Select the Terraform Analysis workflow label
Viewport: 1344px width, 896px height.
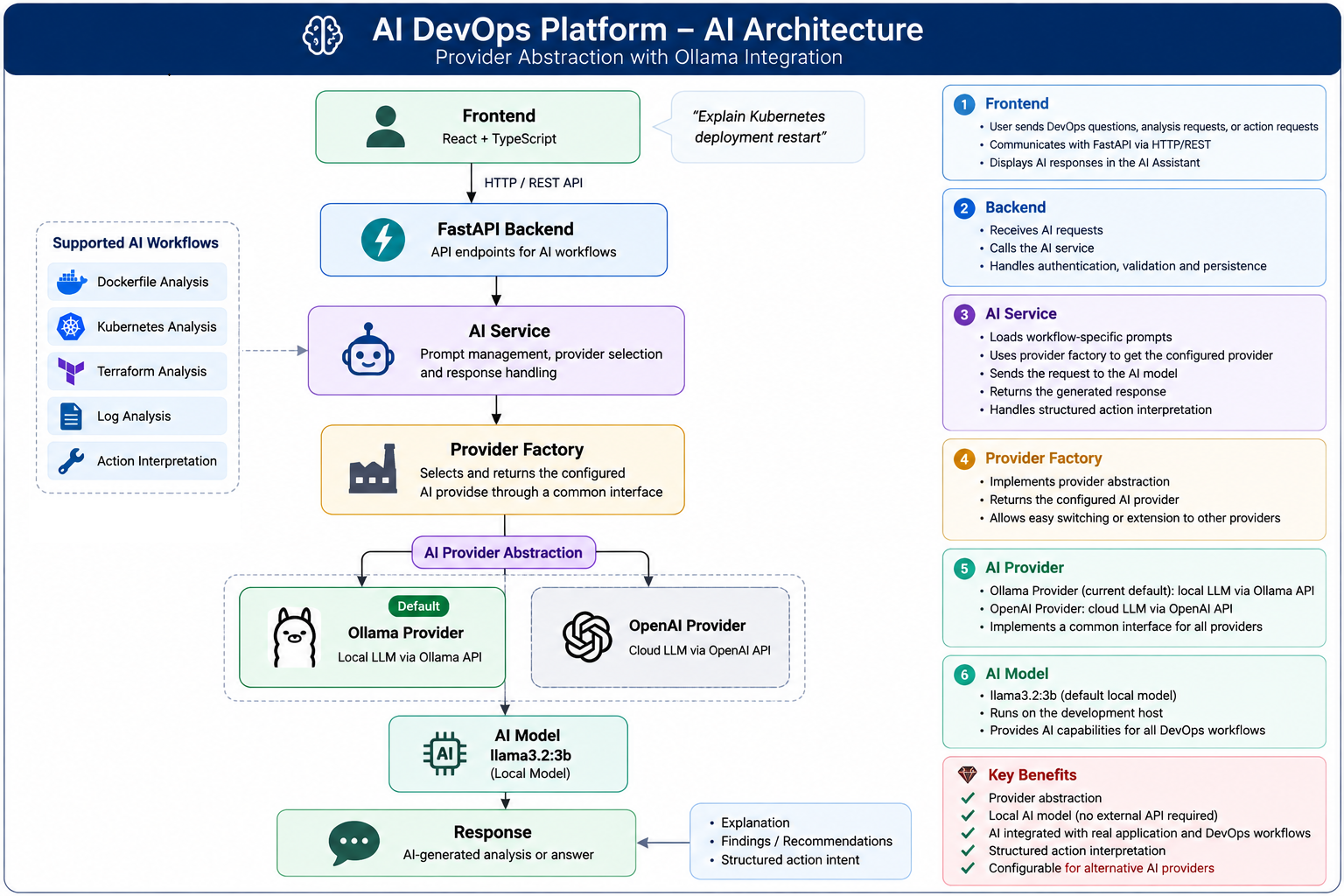click(151, 371)
